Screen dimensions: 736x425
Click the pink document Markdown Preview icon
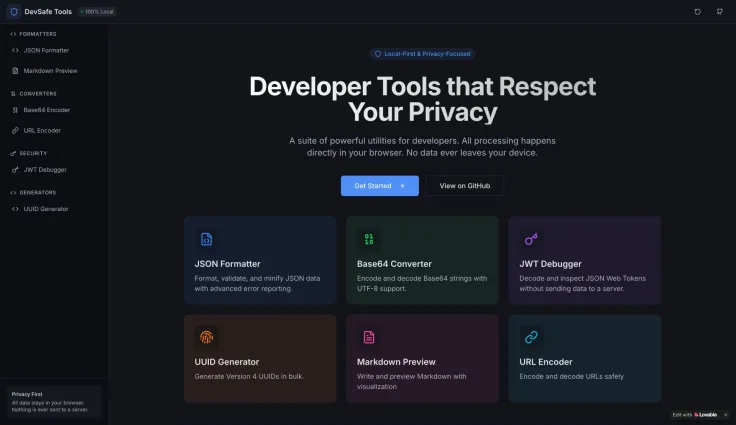click(369, 337)
